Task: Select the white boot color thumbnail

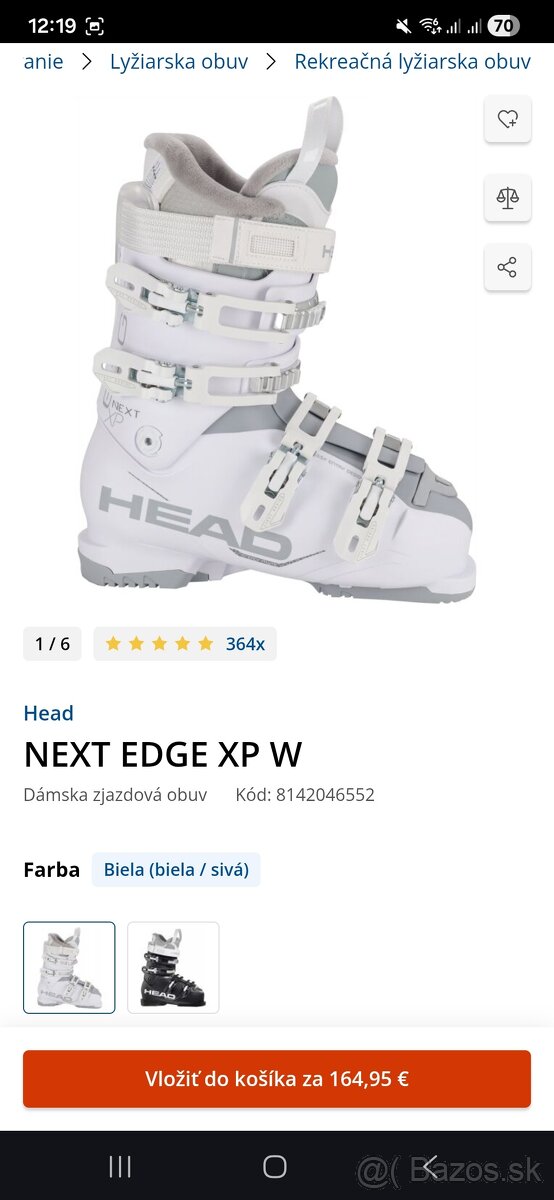Action: [x=69, y=968]
